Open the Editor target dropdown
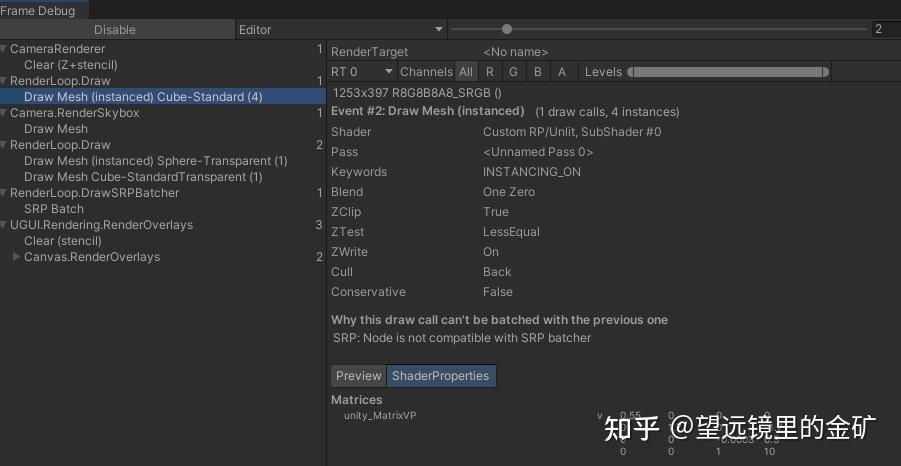Image resolution: width=901 pixels, height=466 pixels. click(x=341, y=30)
